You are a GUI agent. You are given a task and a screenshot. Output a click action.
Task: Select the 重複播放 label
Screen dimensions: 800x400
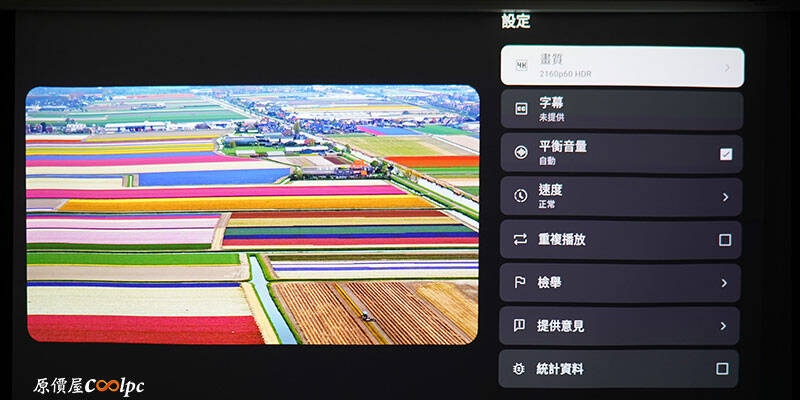click(x=561, y=239)
